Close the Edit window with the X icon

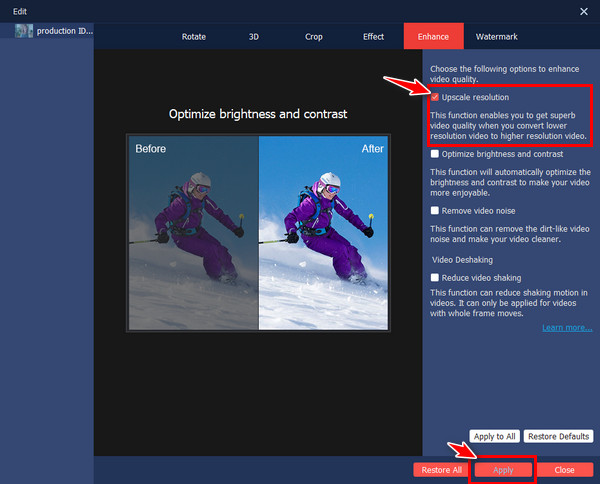[x=584, y=10]
